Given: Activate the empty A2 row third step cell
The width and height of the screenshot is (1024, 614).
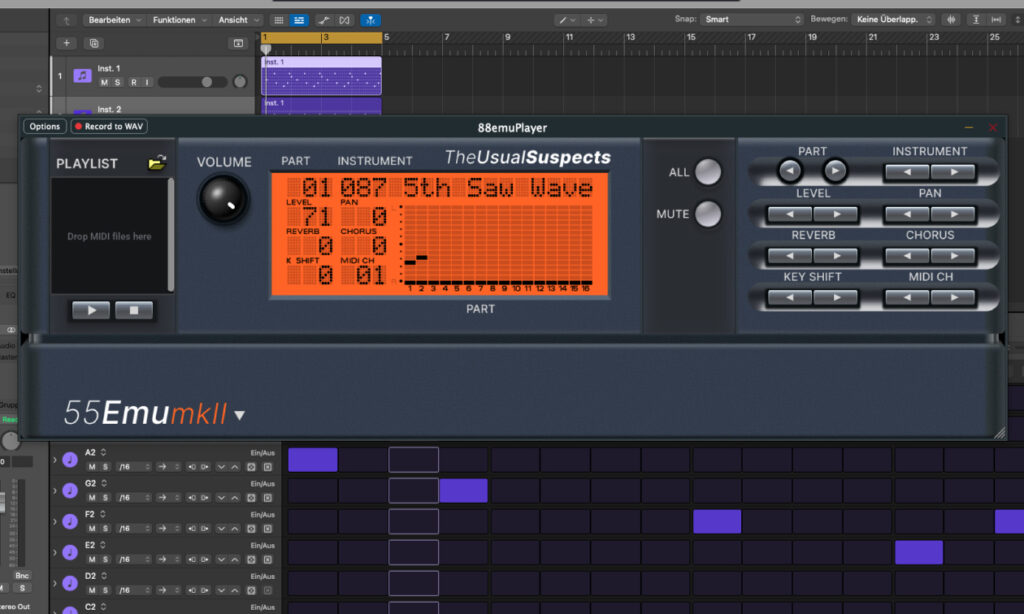Looking at the screenshot, I should point(413,460).
